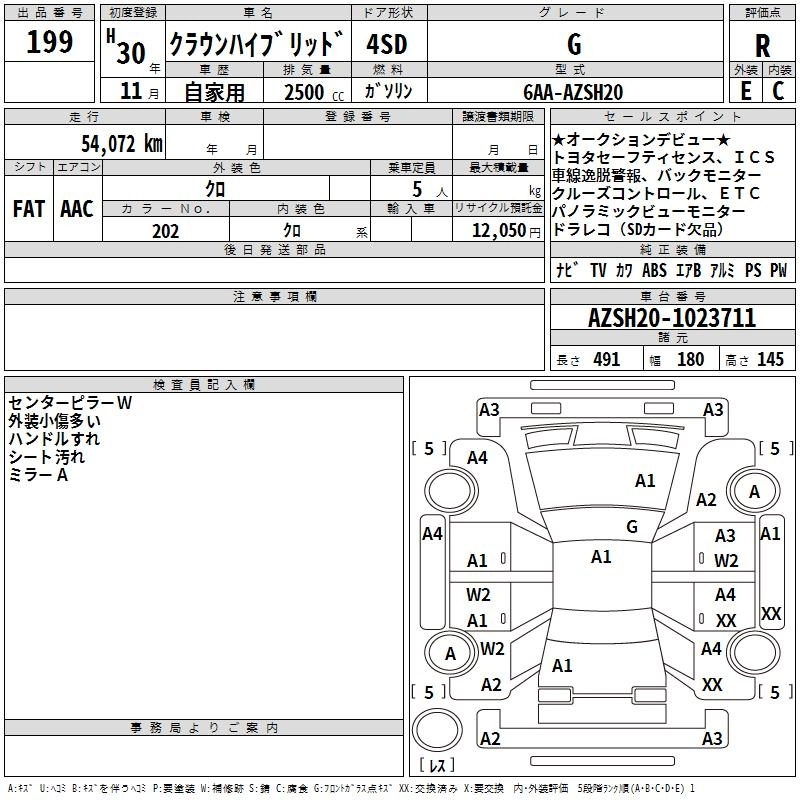Click the レス box below the diagram
The height and width of the screenshot is (800, 800).
pos(436,766)
